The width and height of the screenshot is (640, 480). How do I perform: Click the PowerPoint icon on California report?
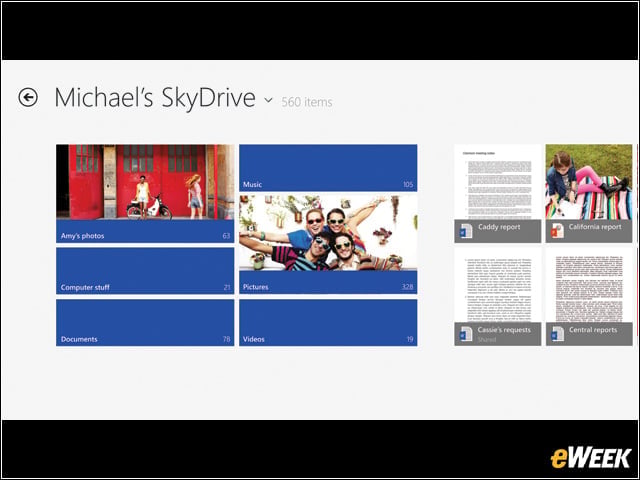pyautogui.click(x=557, y=231)
